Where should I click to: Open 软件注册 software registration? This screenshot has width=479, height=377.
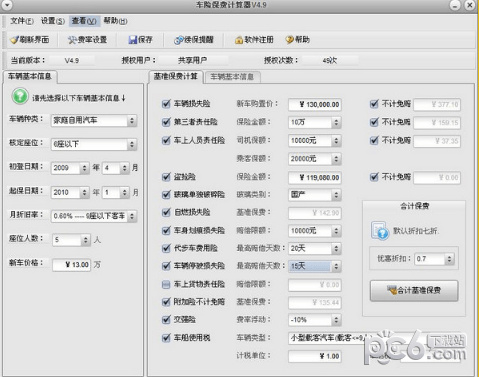pyautogui.click(x=254, y=40)
